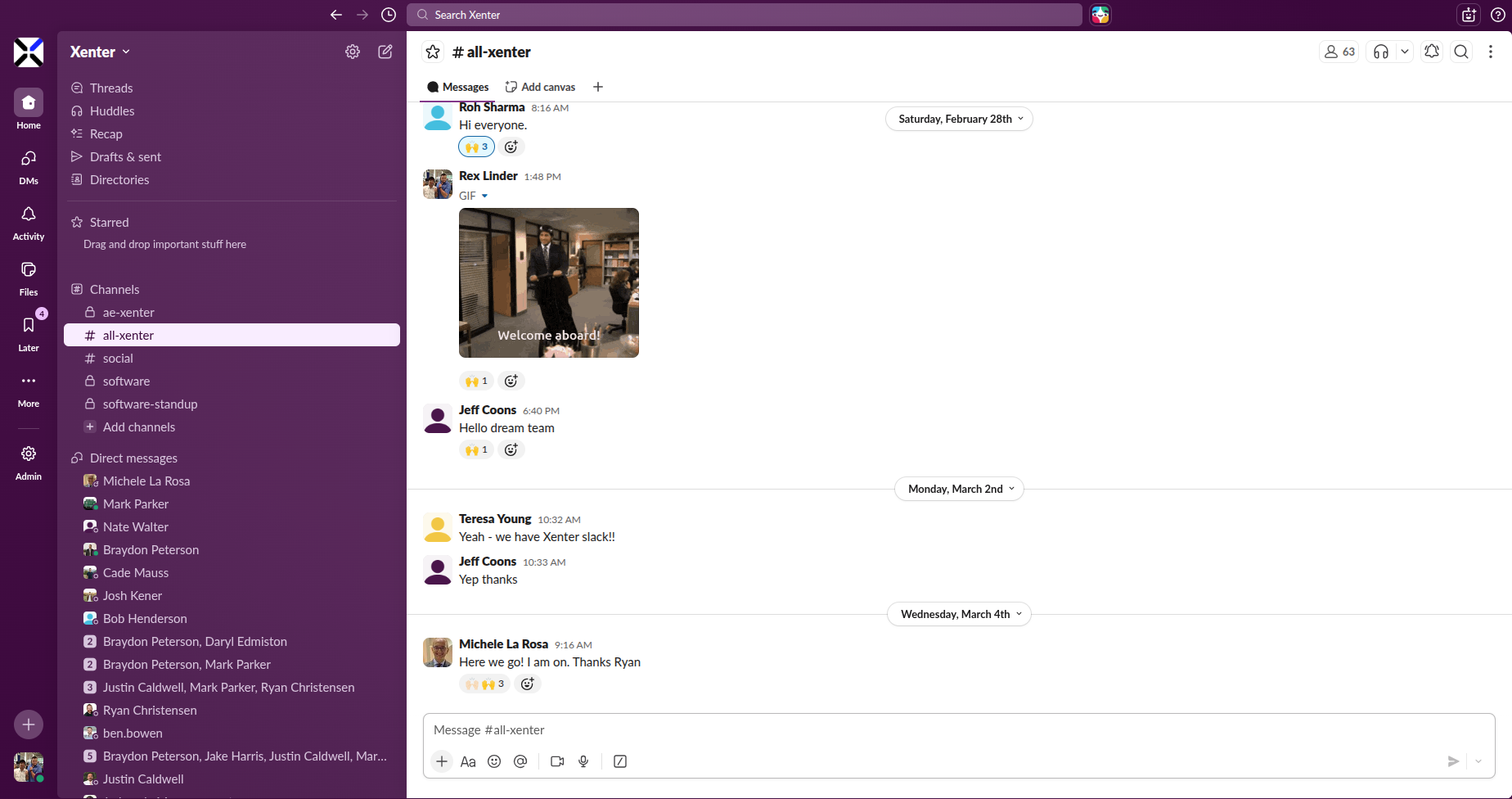Open the history clock icon
This screenshot has width=1512, height=799.
coord(389,15)
